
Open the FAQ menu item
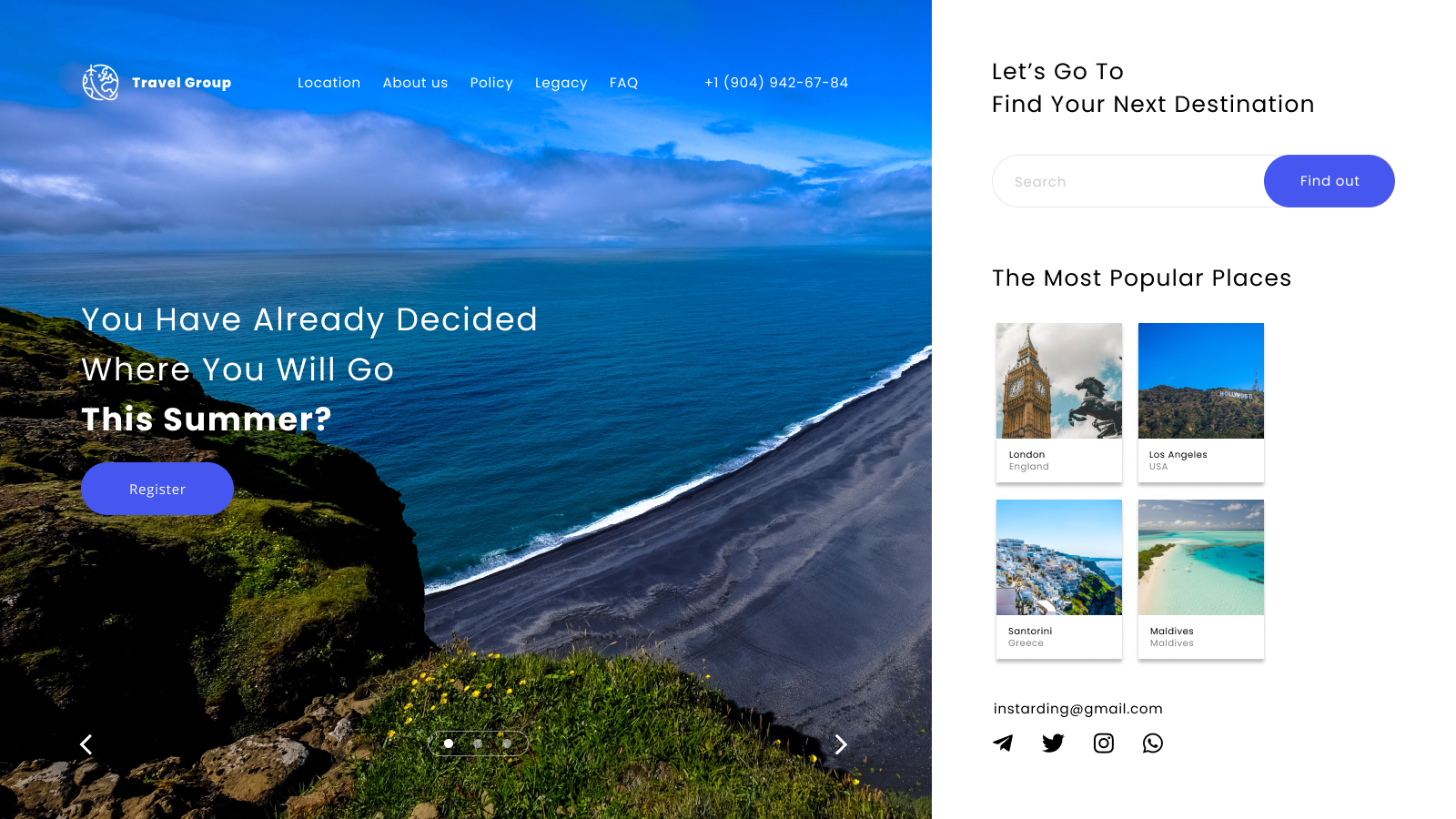[623, 83]
